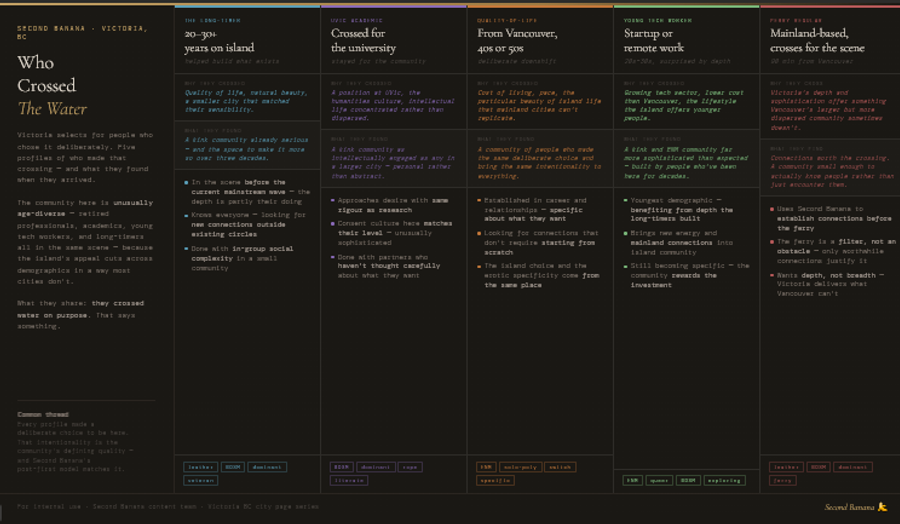Click bullet 'Wants depth, not breadth'
Screen dimensions: 900x524
(x=829, y=284)
